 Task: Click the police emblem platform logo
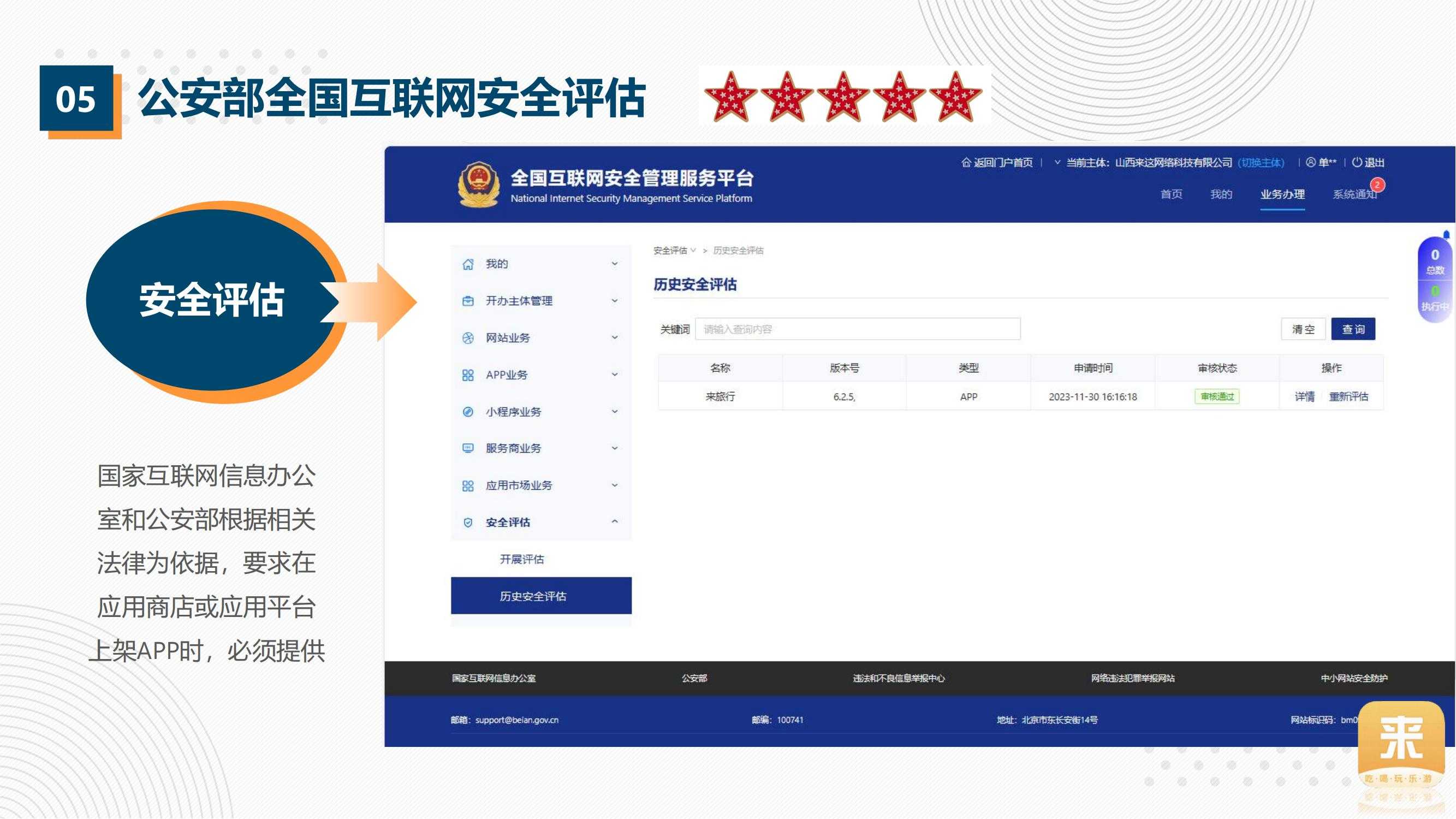(479, 184)
